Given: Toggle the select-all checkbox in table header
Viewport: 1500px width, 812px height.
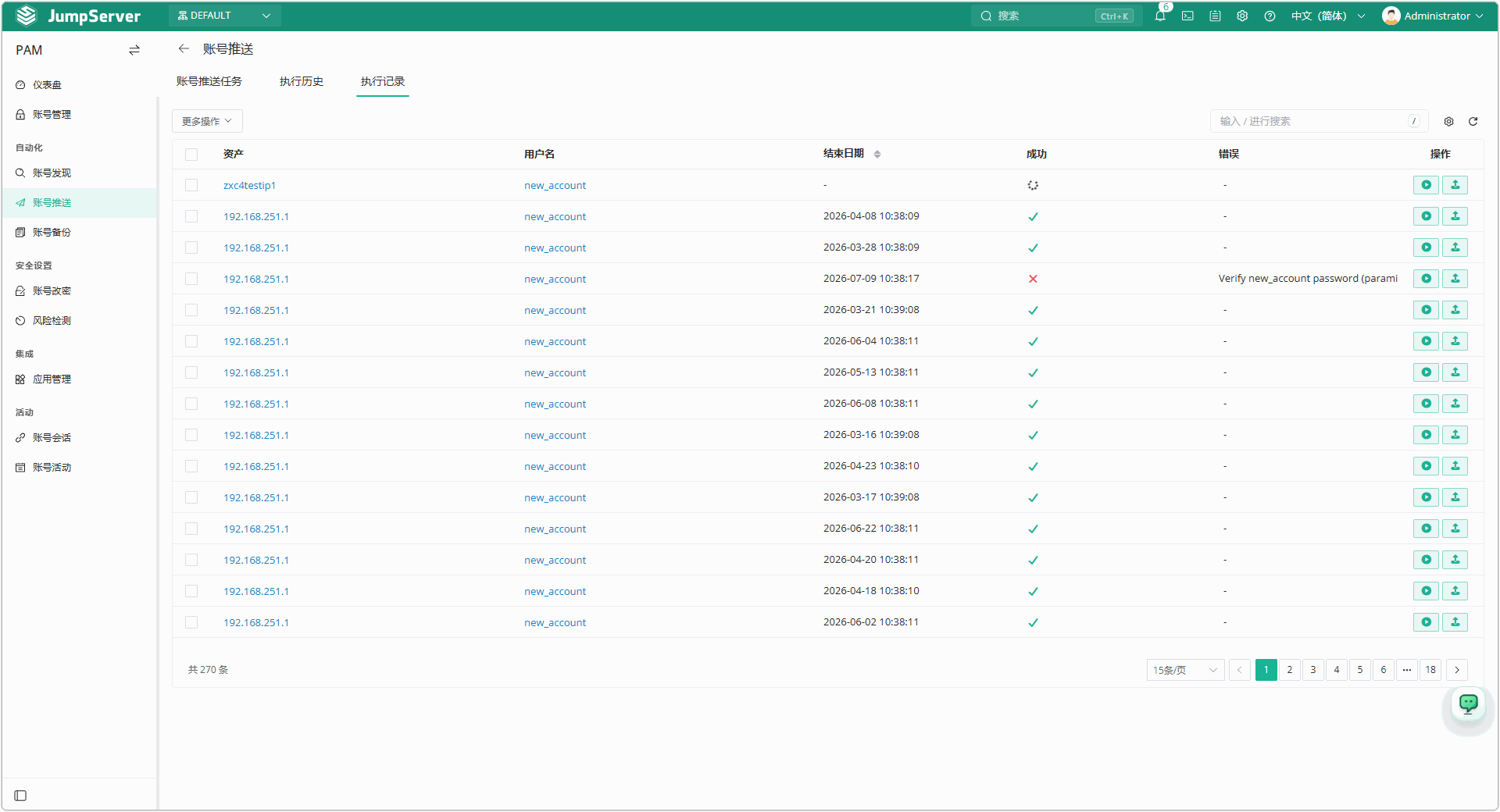Looking at the screenshot, I should coord(191,155).
